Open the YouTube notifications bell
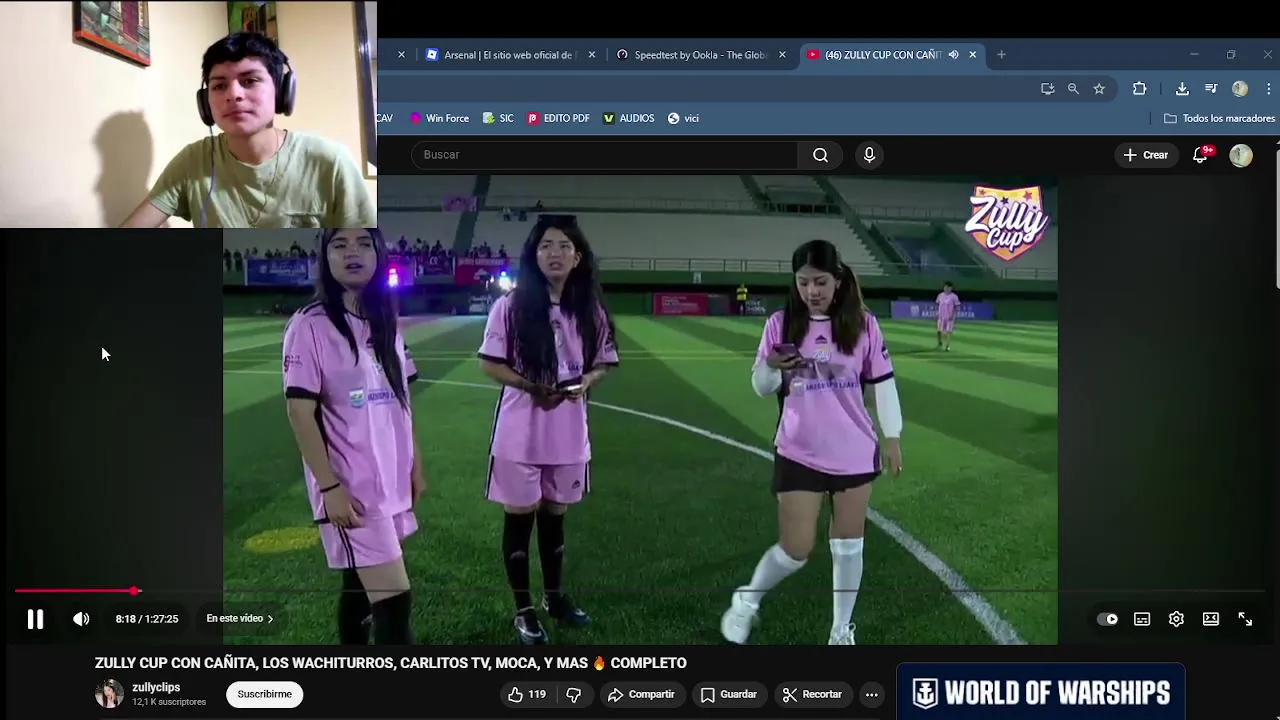The image size is (1280, 720). [1200, 155]
